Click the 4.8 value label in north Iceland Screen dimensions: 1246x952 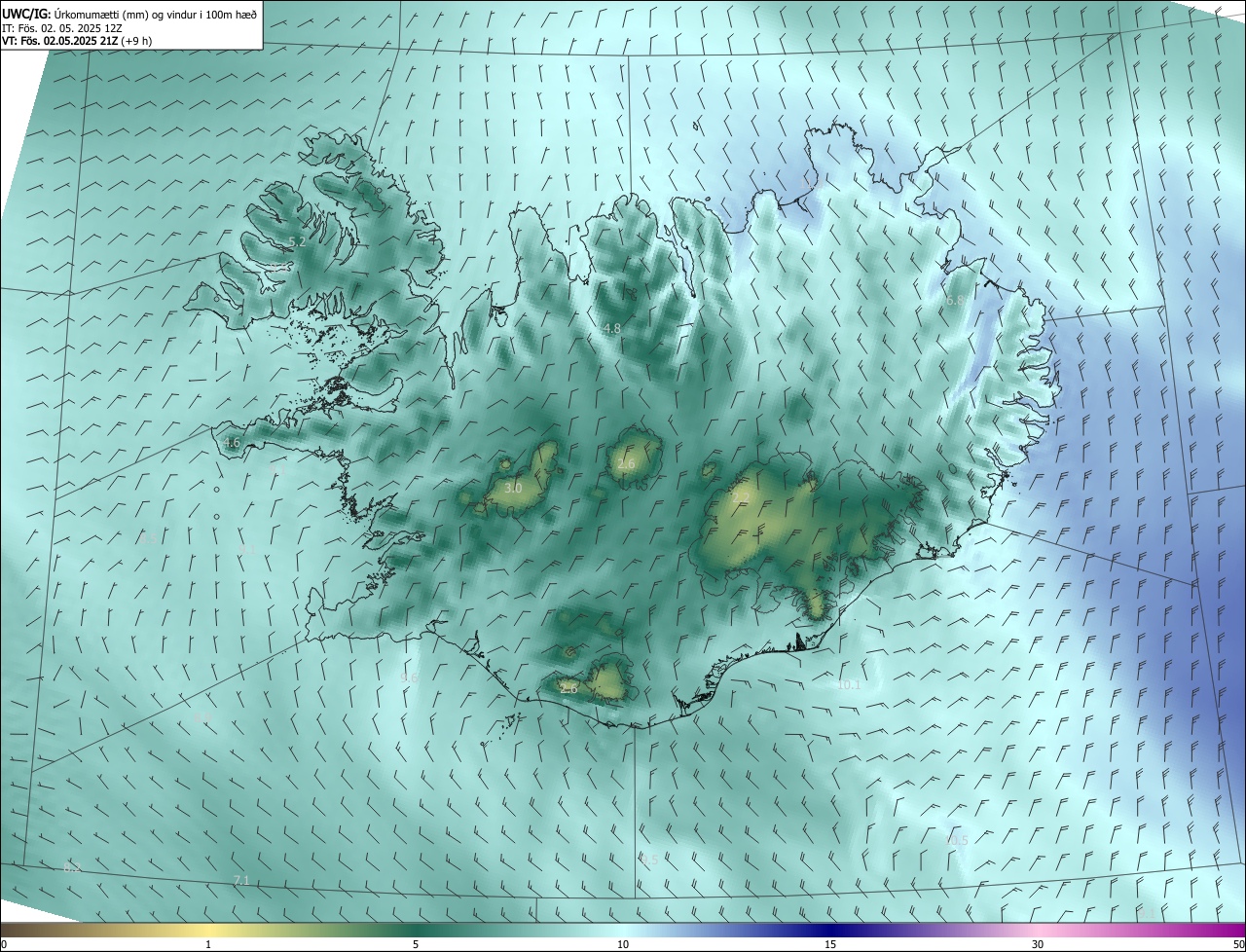[611, 329]
